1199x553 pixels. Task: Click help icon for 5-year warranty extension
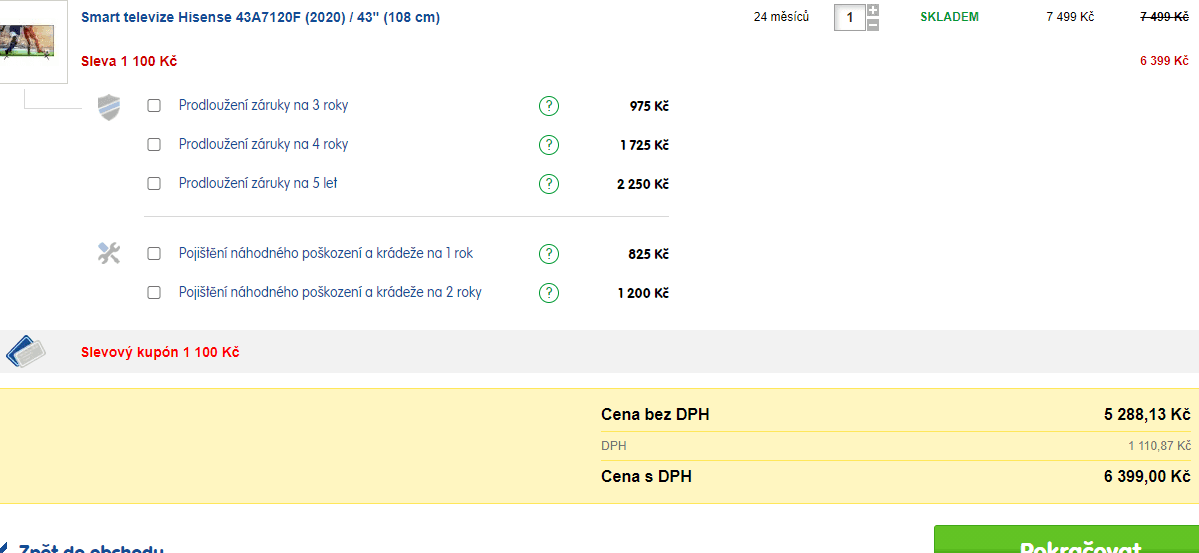pos(548,184)
